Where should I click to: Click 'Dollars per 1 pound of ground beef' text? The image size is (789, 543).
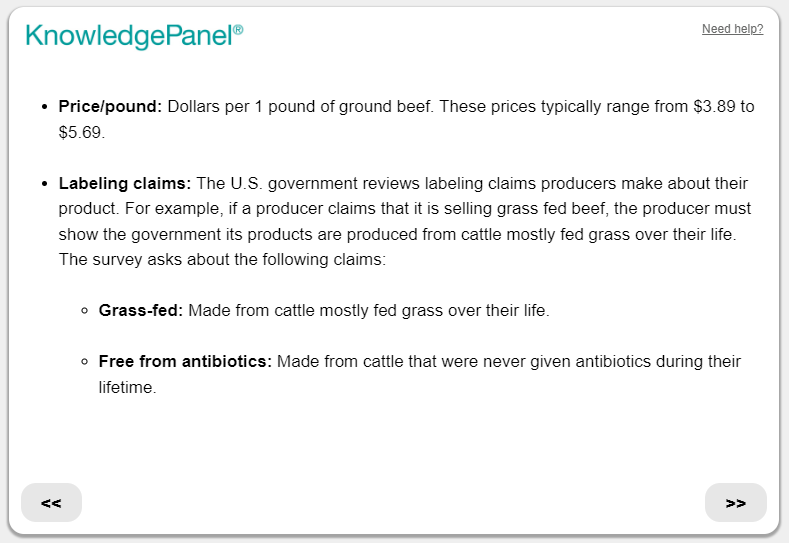[x=299, y=106]
